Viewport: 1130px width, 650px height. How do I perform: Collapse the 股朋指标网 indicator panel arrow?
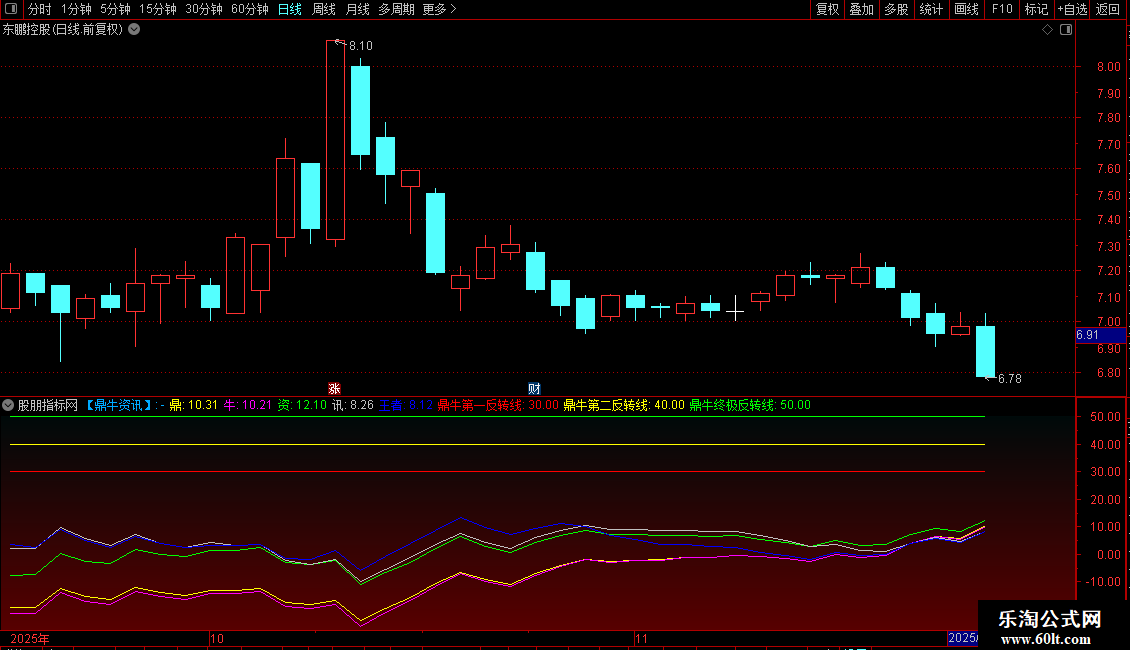click(x=8, y=405)
